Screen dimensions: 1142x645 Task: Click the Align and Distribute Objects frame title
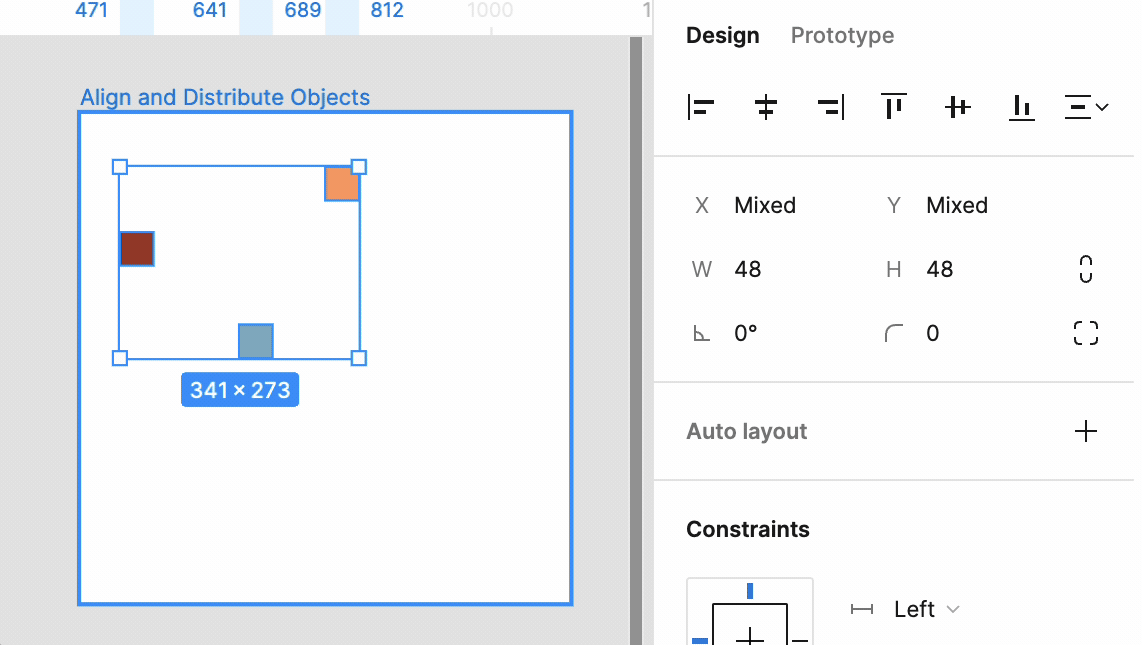point(227,96)
